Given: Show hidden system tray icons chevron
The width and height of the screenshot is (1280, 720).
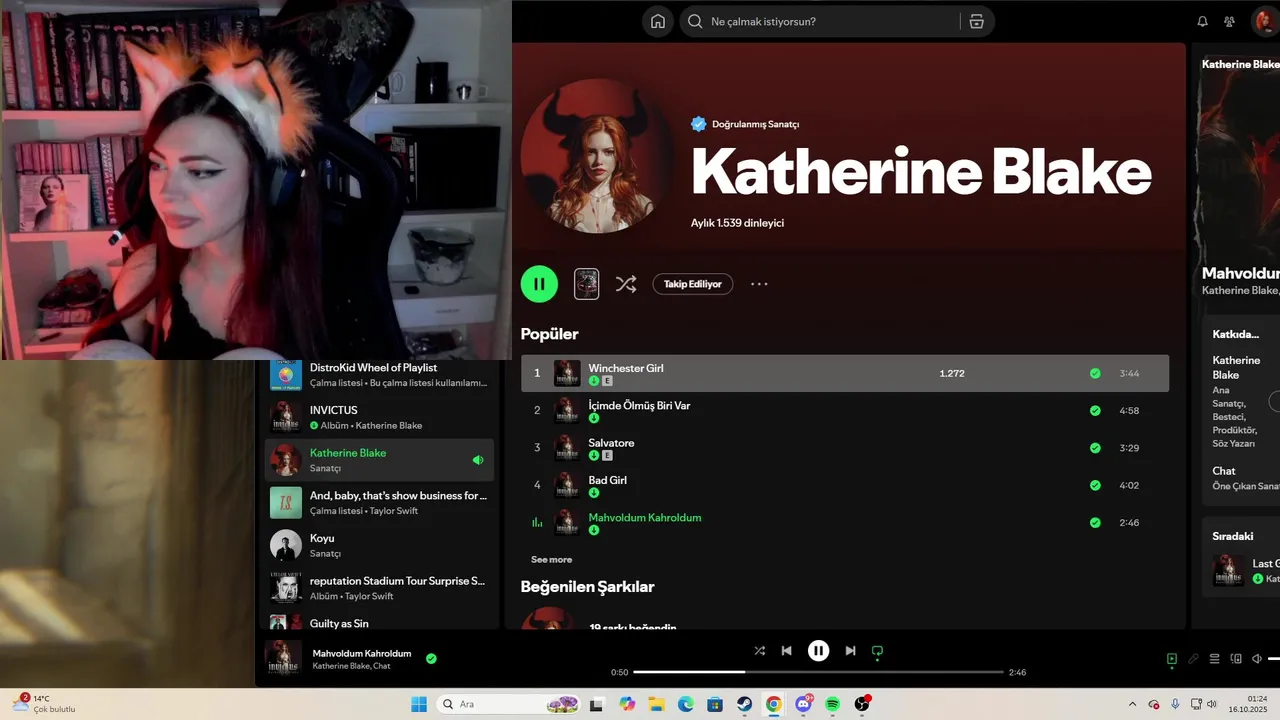Looking at the screenshot, I should [1132, 704].
